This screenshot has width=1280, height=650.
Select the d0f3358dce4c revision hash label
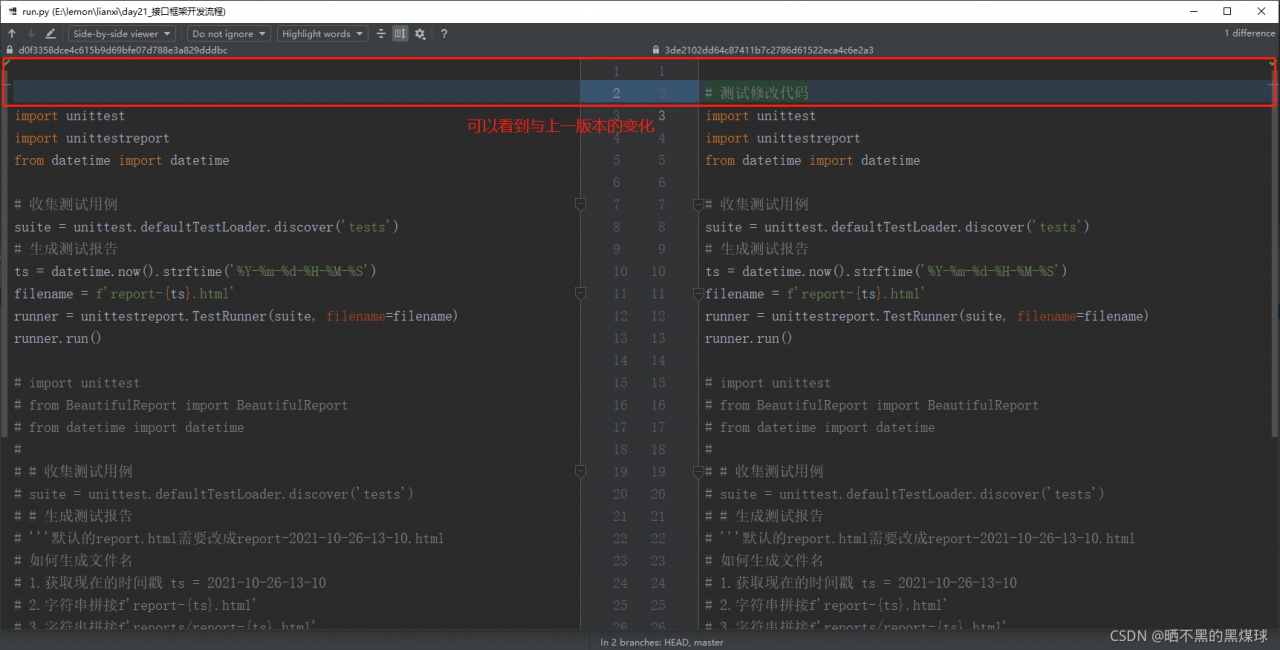point(123,50)
